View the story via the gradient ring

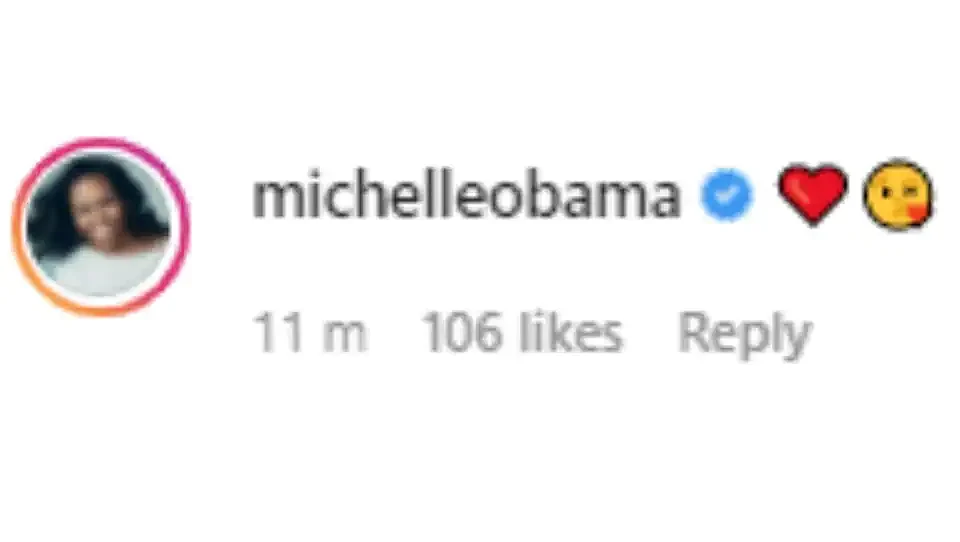click(x=100, y=227)
